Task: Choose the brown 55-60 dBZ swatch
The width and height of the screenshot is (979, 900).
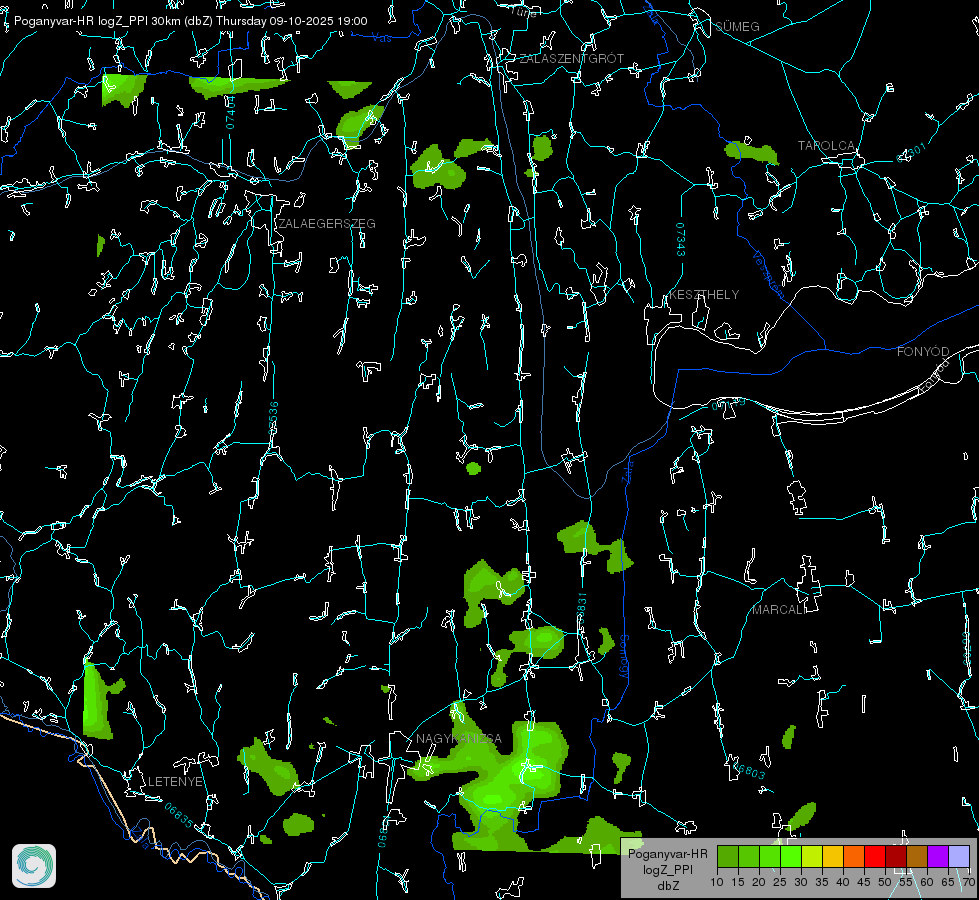Action: [917, 856]
